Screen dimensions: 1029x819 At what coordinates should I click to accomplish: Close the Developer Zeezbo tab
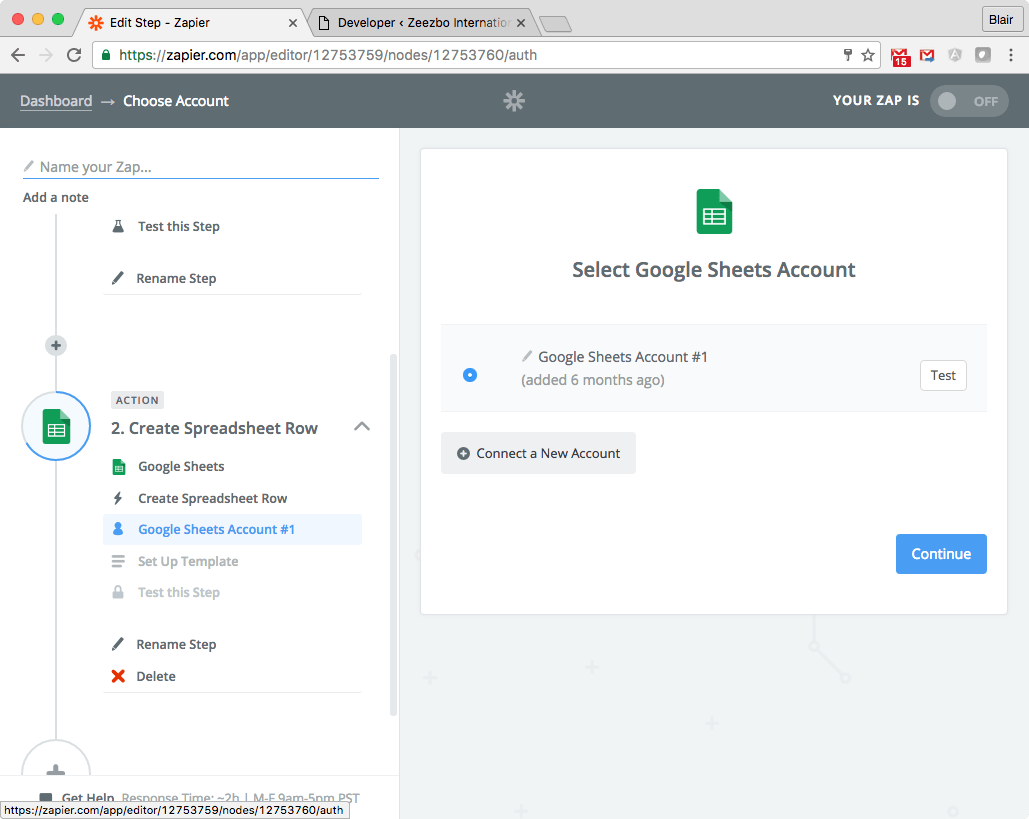(x=521, y=23)
